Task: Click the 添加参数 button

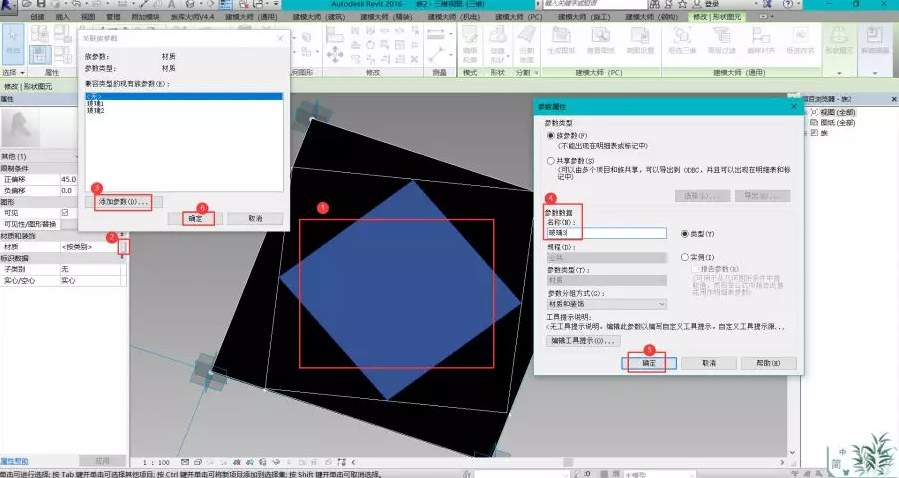Action: (124, 202)
